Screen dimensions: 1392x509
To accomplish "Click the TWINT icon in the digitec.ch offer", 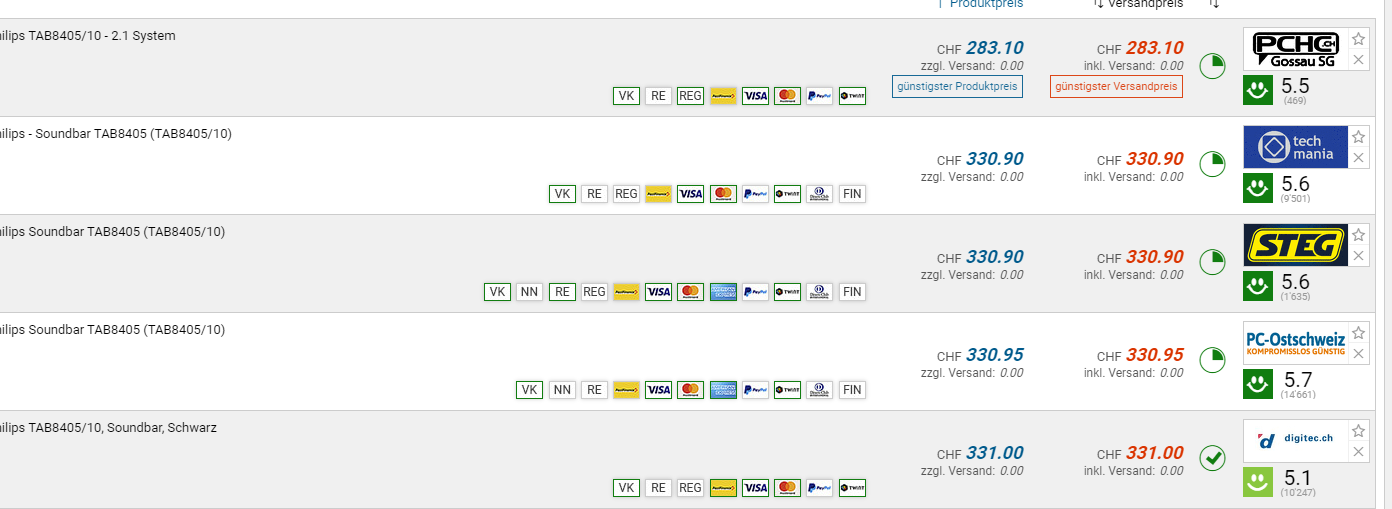I will point(852,488).
